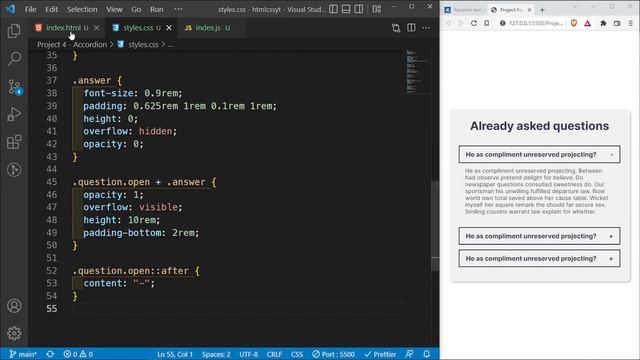Toggle the bottom panel layout icon
Image resolution: width=640 pixels, height=360 pixels.
346,9
